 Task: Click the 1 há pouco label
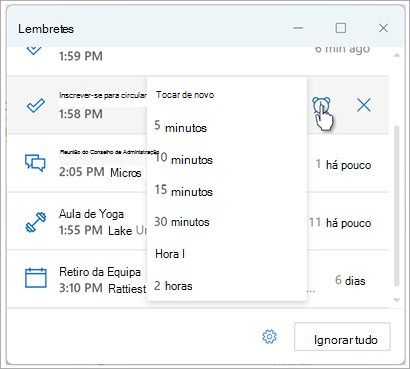(343, 165)
